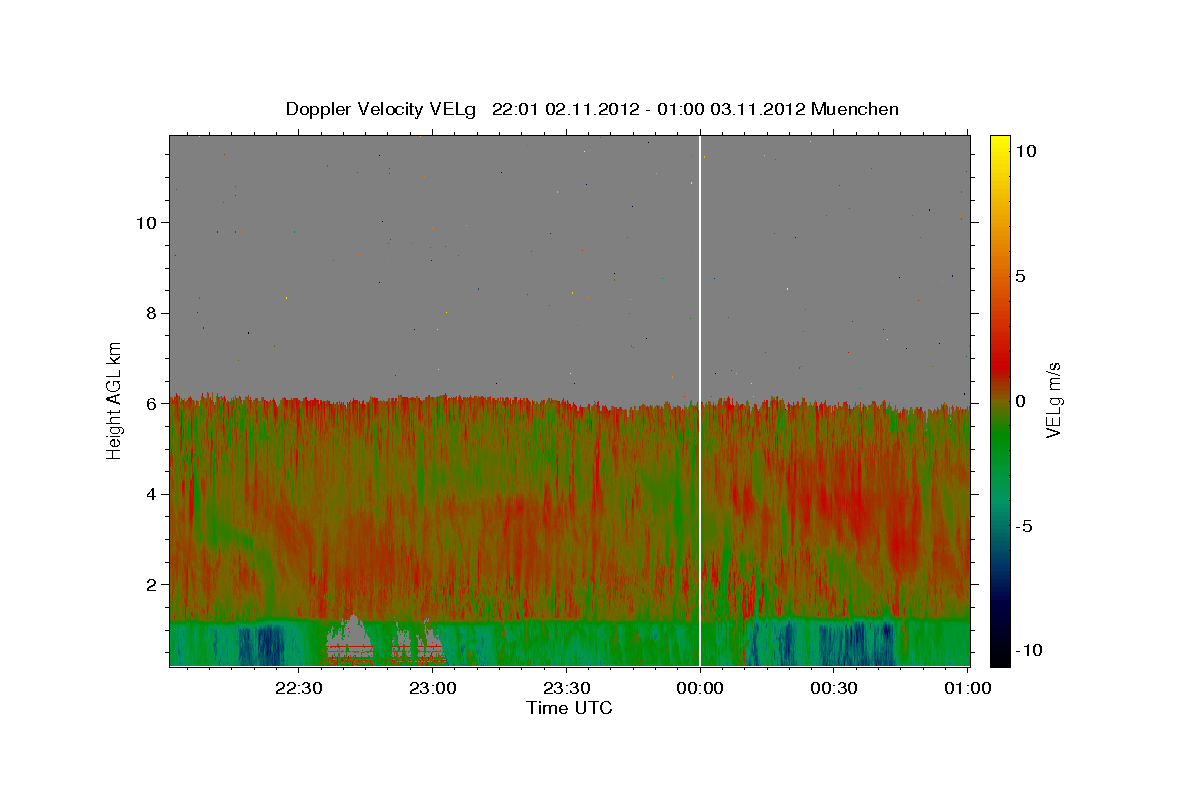Click the 23:00 time tick label
The width and height of the screenshot is (1200, 800).
[433, 688]
